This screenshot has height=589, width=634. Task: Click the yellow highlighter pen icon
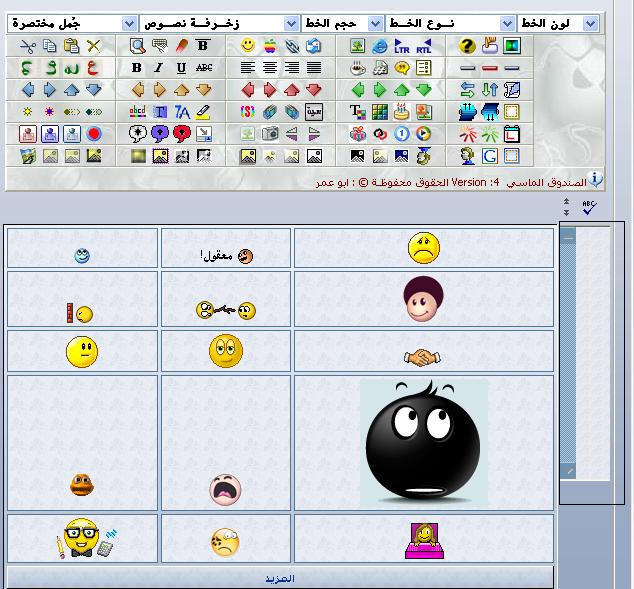click(x=204, y=111)
